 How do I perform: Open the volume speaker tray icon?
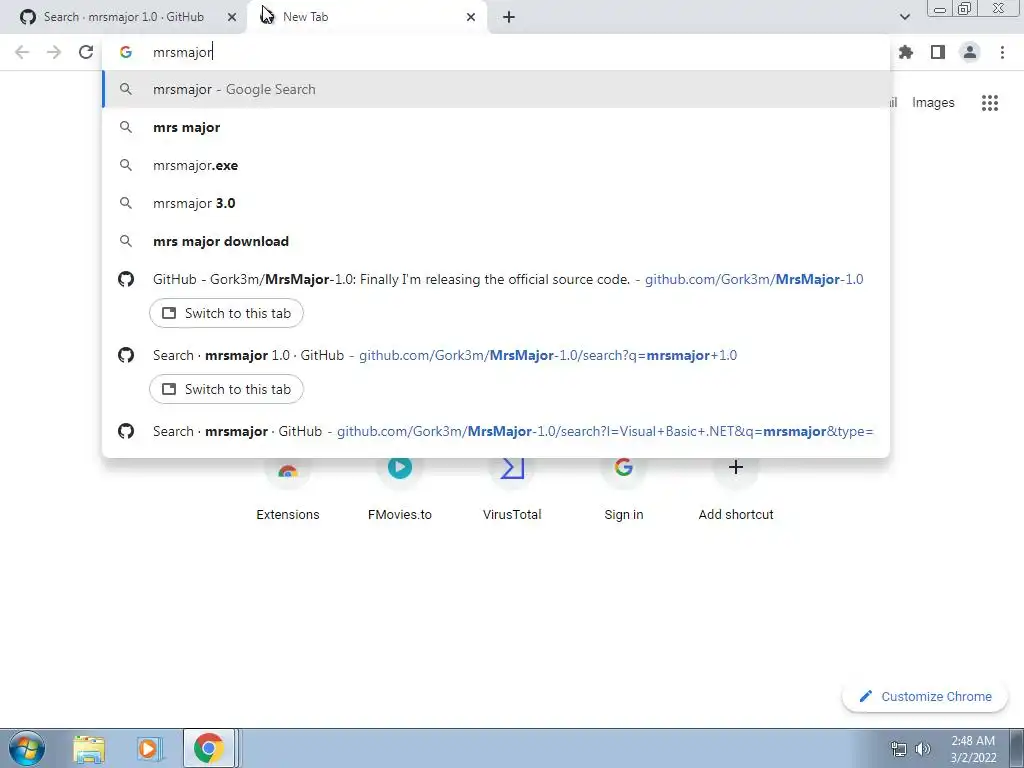click(922, 749)
